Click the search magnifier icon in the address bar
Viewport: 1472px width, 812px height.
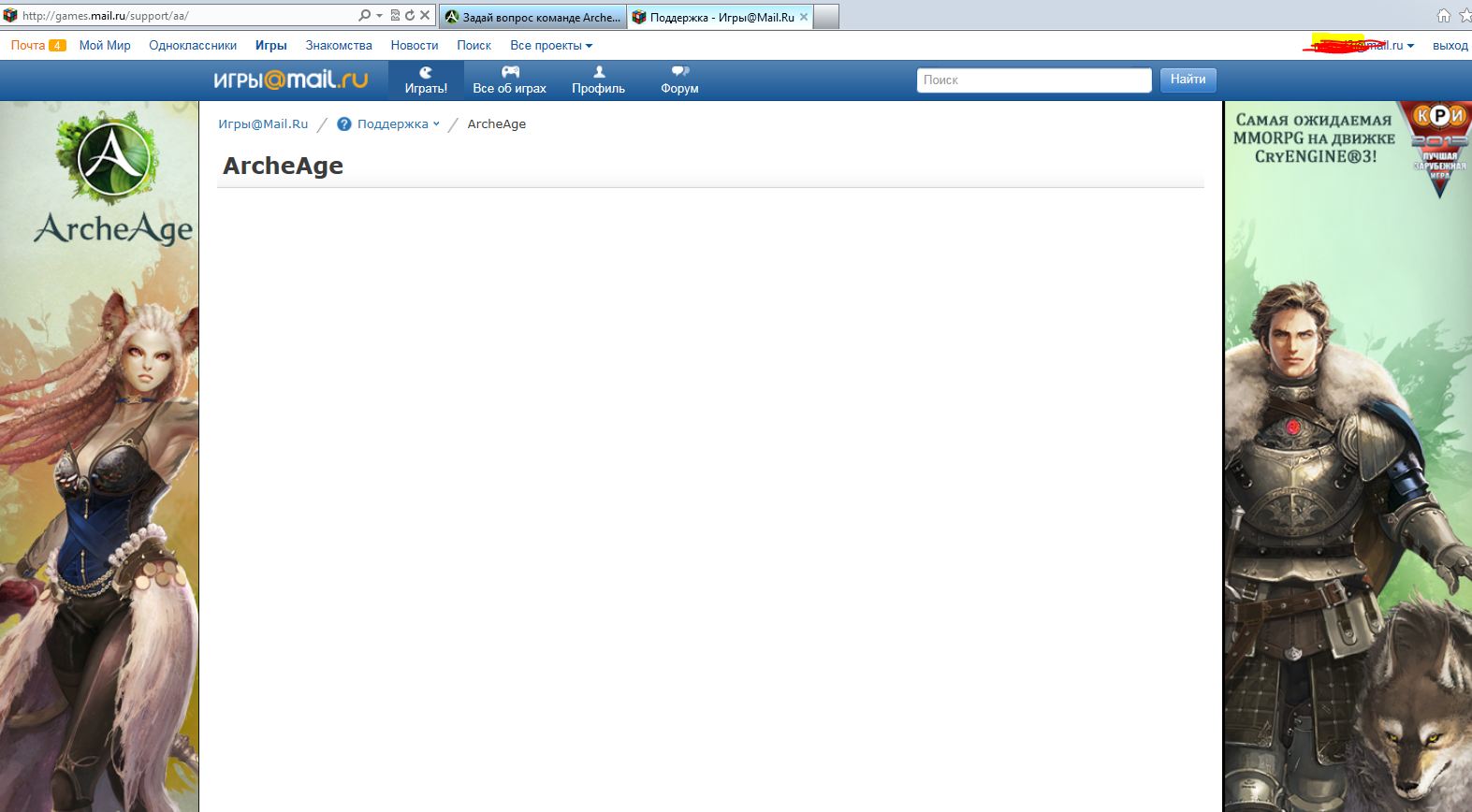[364, 15]
